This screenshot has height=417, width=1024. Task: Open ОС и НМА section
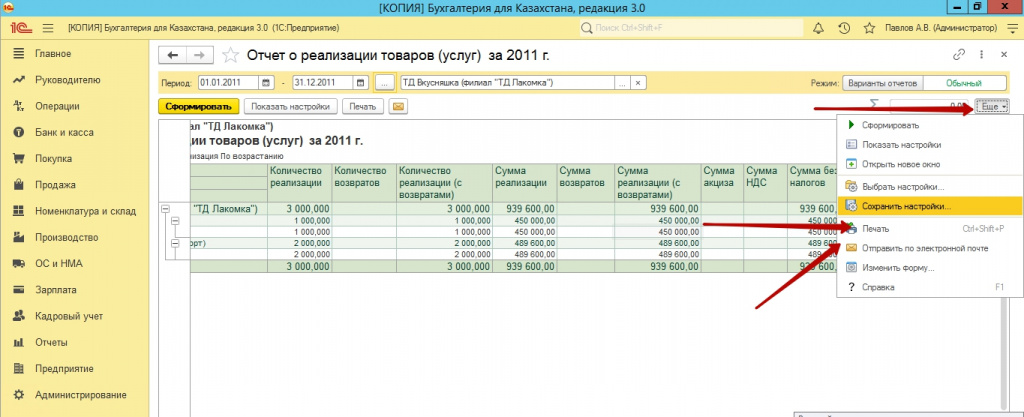74,264
